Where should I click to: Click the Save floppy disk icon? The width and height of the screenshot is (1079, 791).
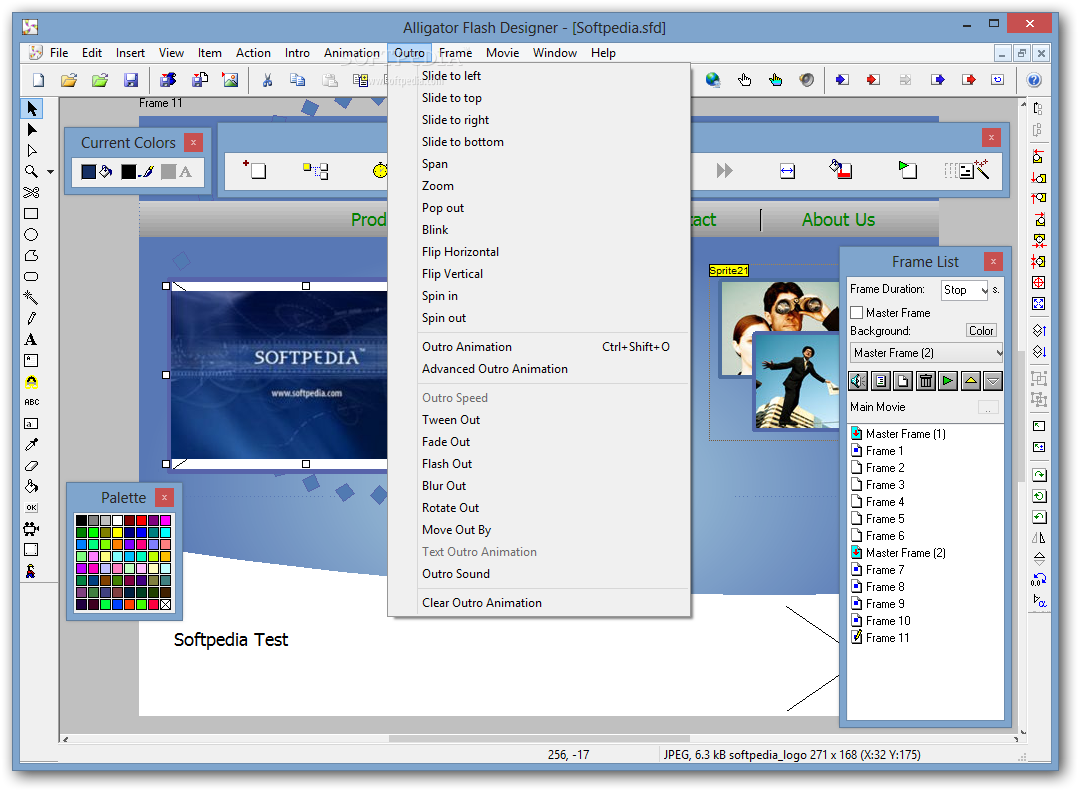(131, 80)
